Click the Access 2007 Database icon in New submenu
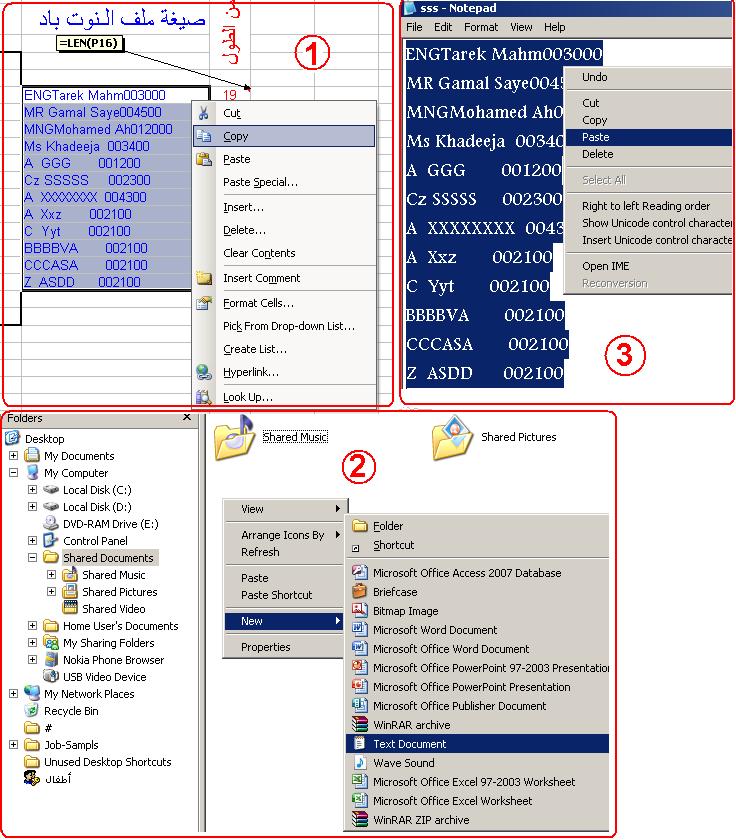Screen dimensions: 736x840 point(360,572)
